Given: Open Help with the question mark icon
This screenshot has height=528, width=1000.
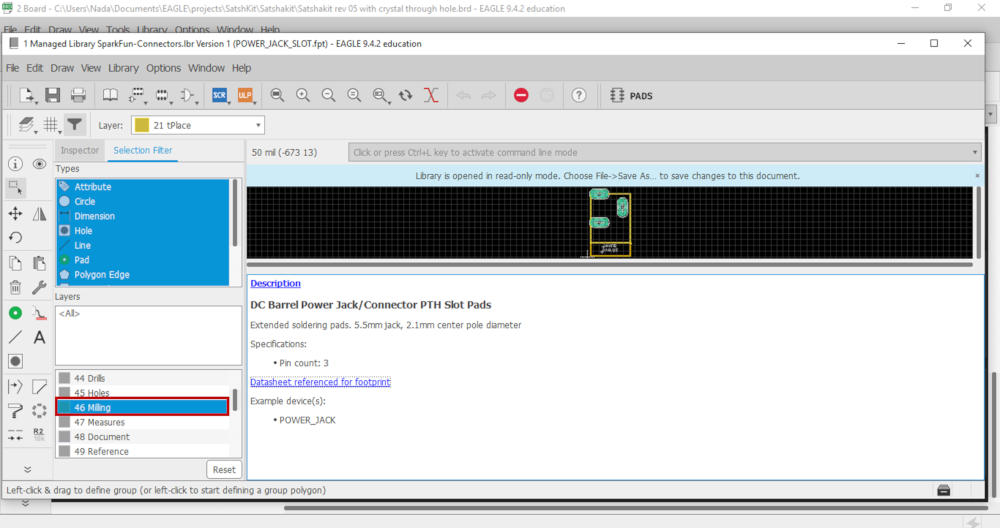Looking at the screenshot, I should (x=578, y=96).
